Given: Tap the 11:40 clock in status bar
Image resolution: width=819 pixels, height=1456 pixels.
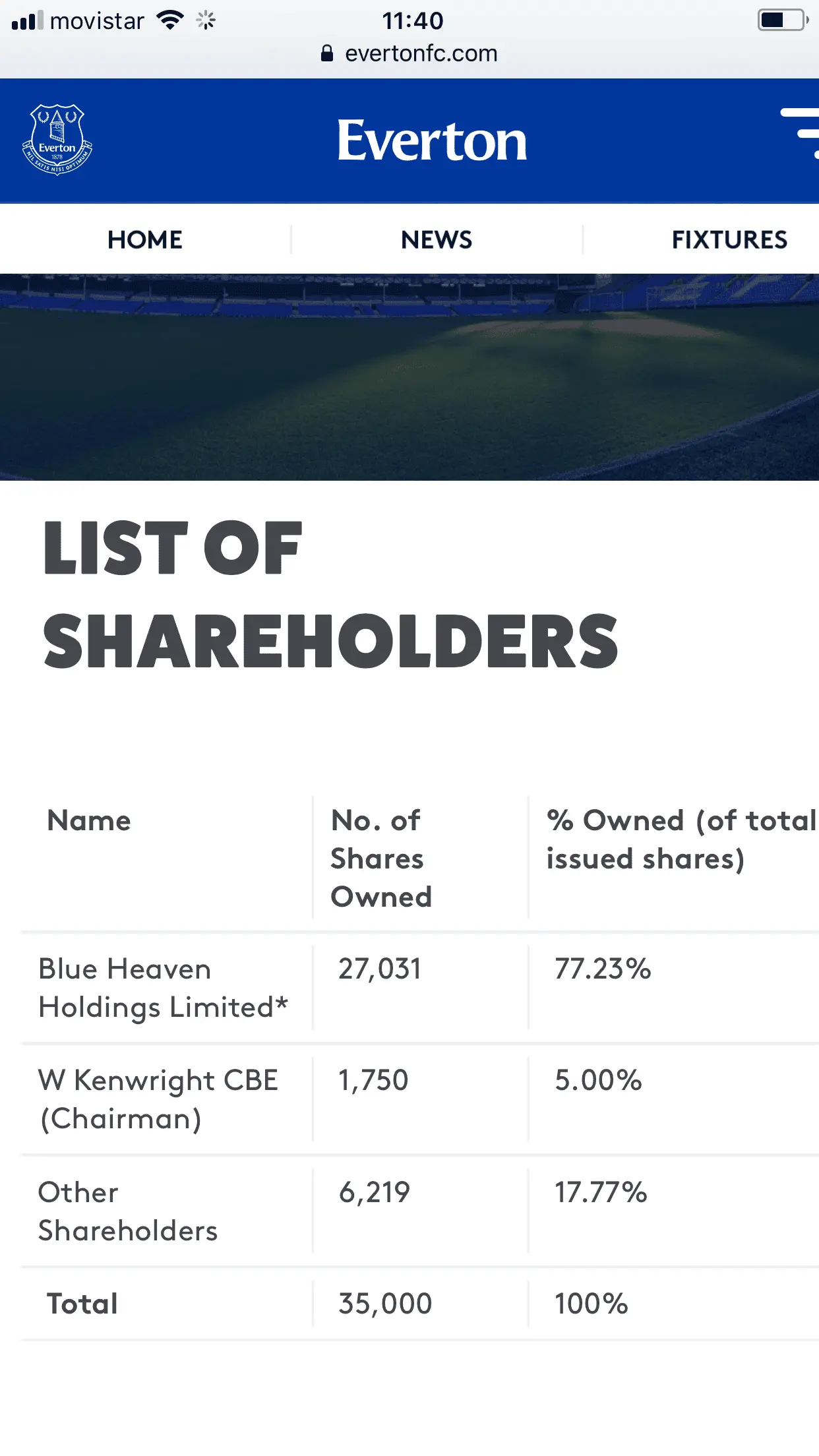Looking at the screenshot, I should point(413,20).
